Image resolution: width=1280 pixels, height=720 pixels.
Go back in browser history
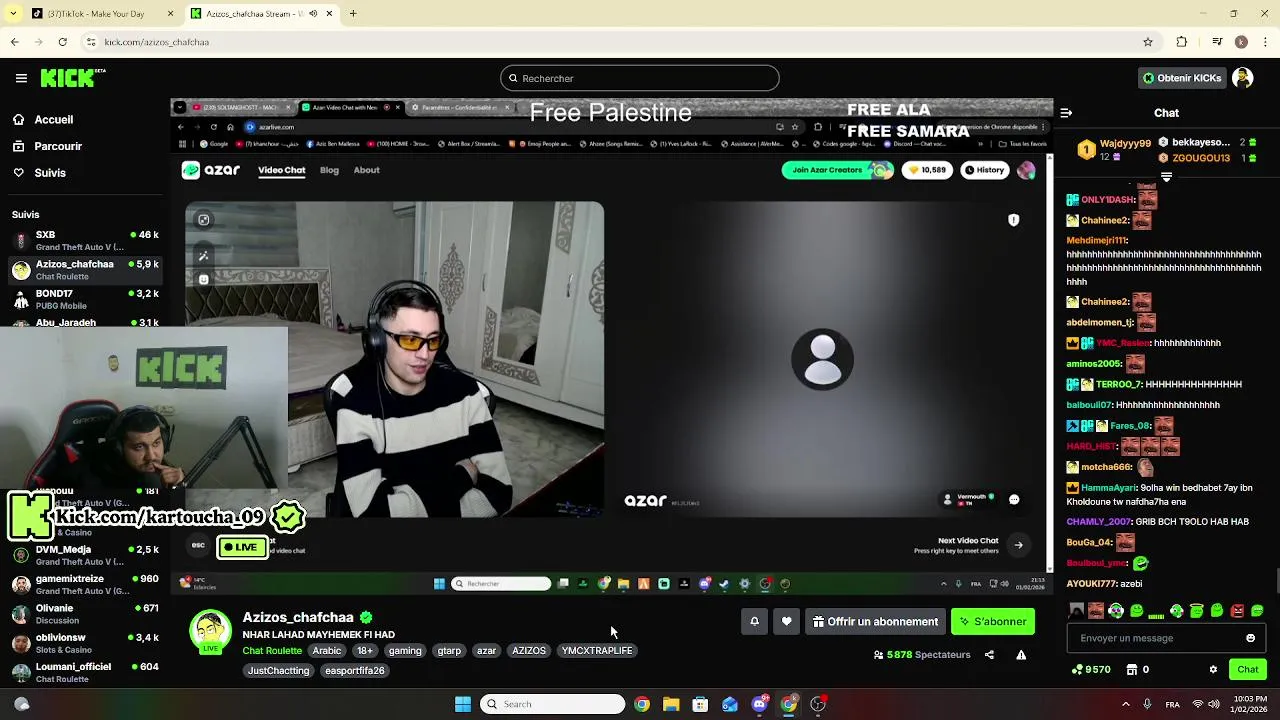(x=14, y=42)
